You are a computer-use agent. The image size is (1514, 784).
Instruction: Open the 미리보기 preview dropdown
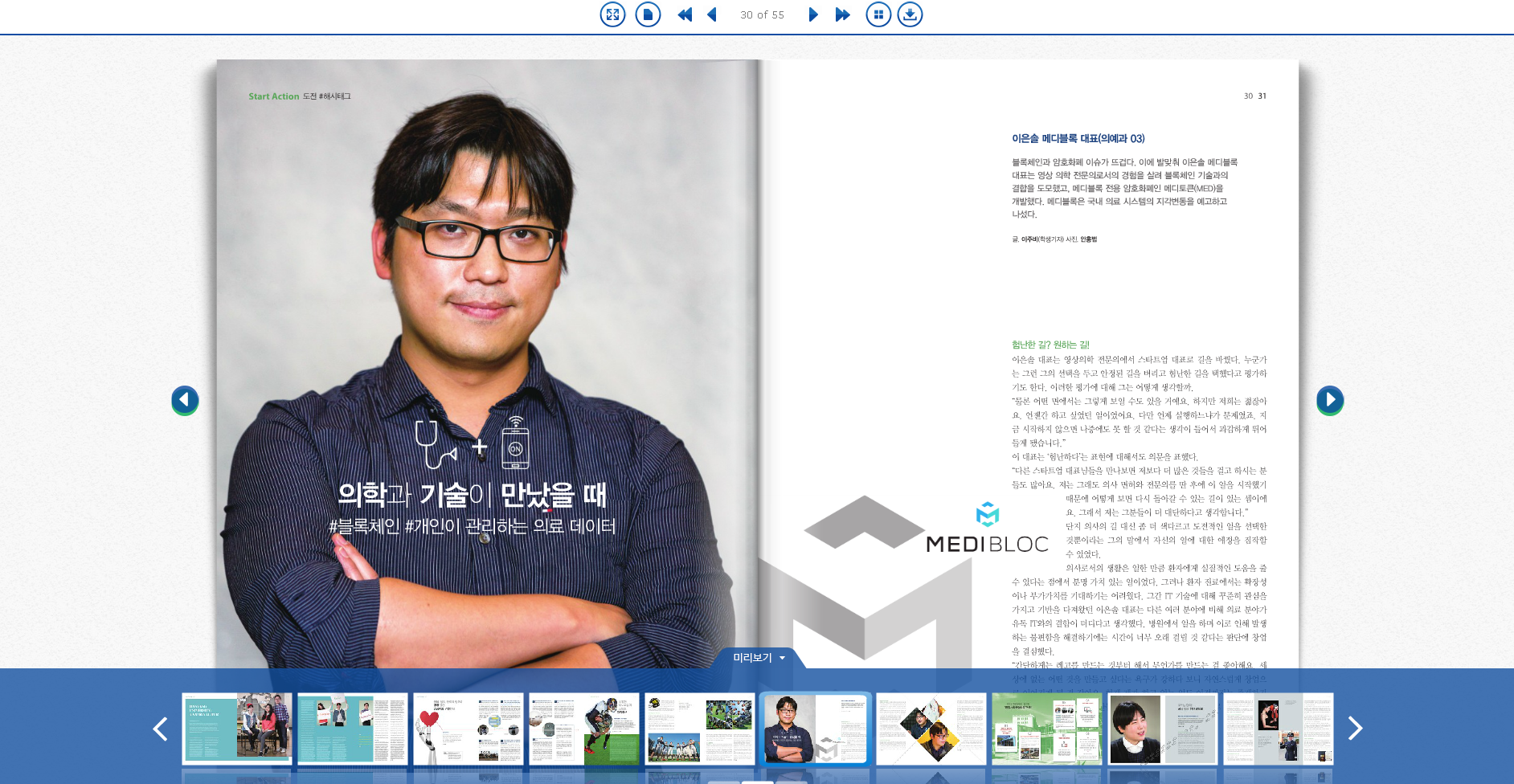758,657
